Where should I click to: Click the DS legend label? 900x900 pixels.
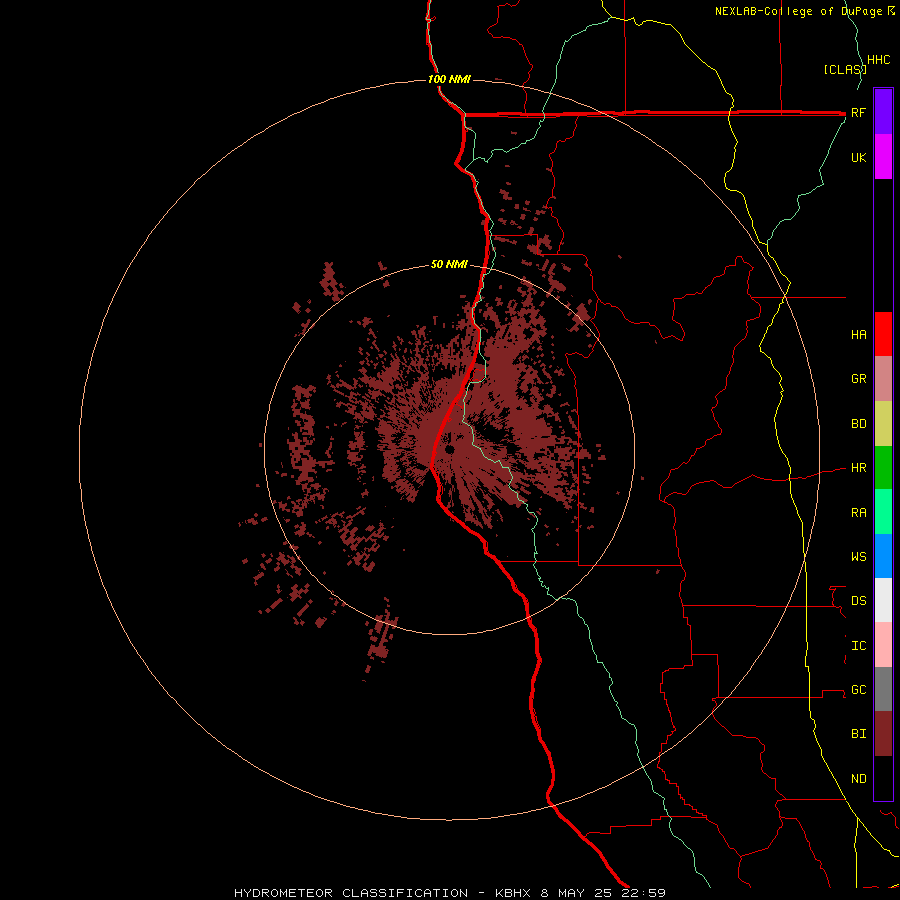(858, 601)
